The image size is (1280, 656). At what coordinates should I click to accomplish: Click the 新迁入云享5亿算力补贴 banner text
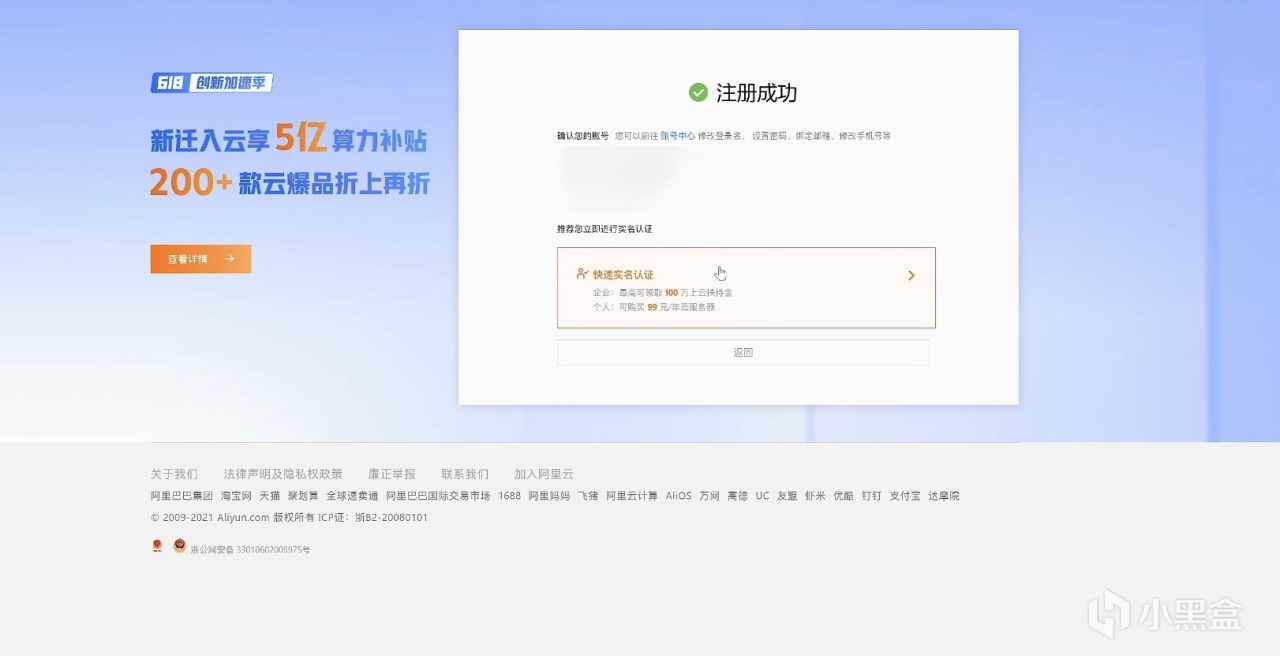point(289,141)
